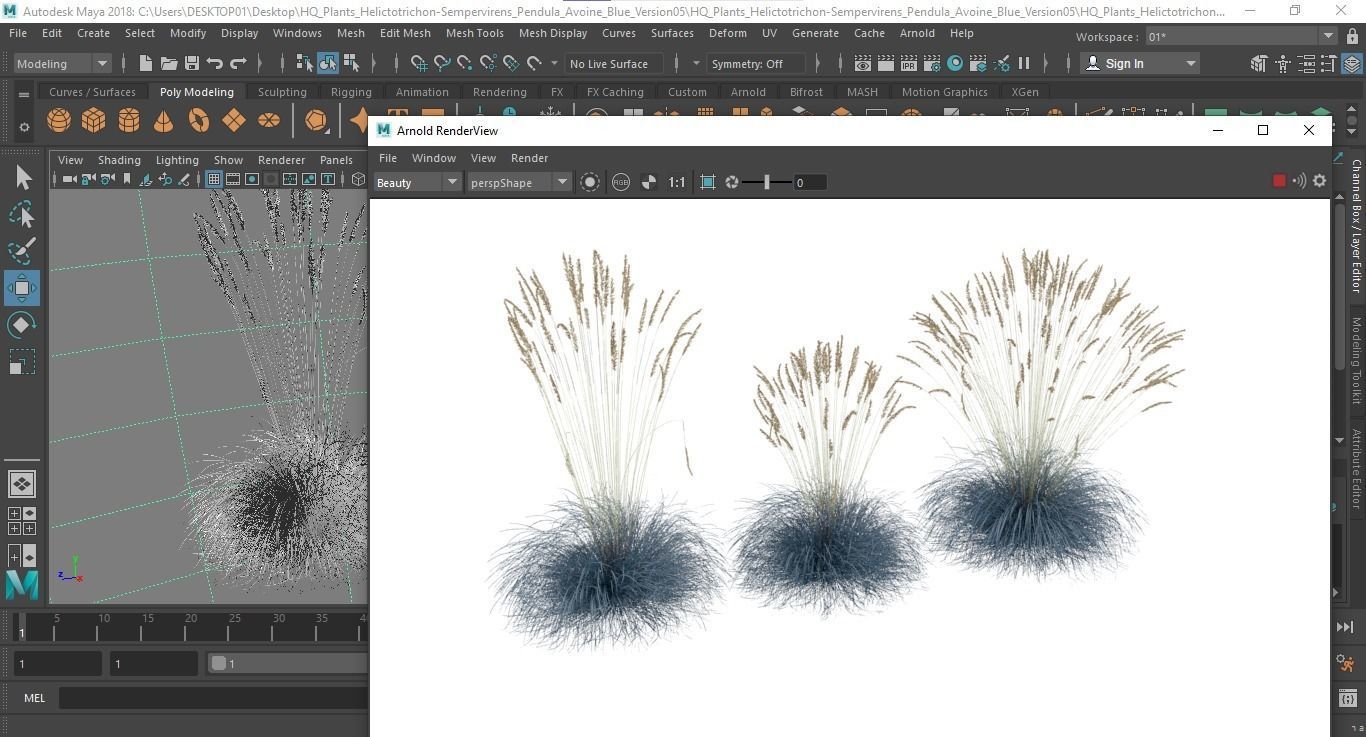Open the viewport Panels menu
This screenshot has width=1366, height=737.
(x=336, y=160)
